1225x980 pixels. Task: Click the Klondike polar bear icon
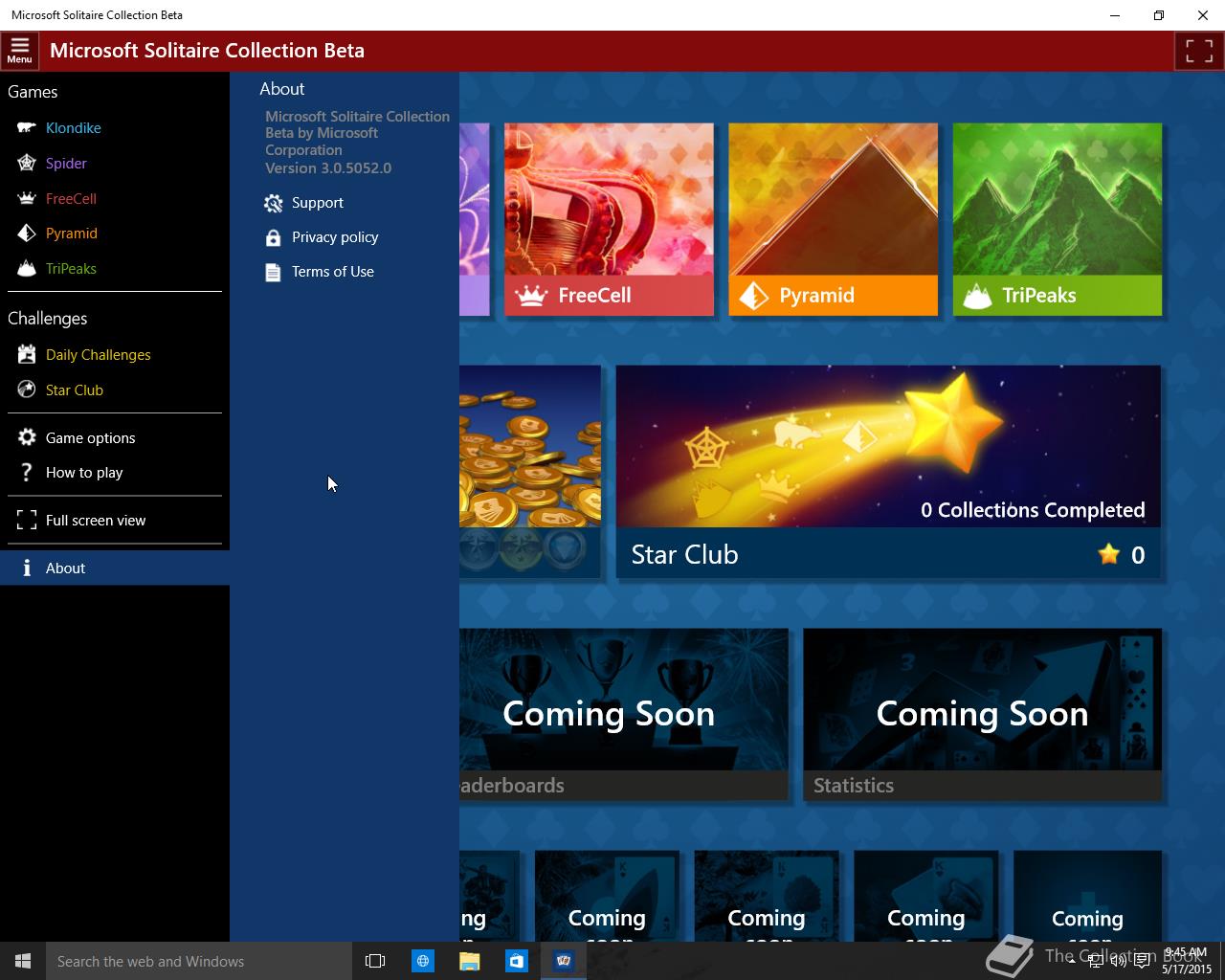pyautogui.click(x=27, y=127)
